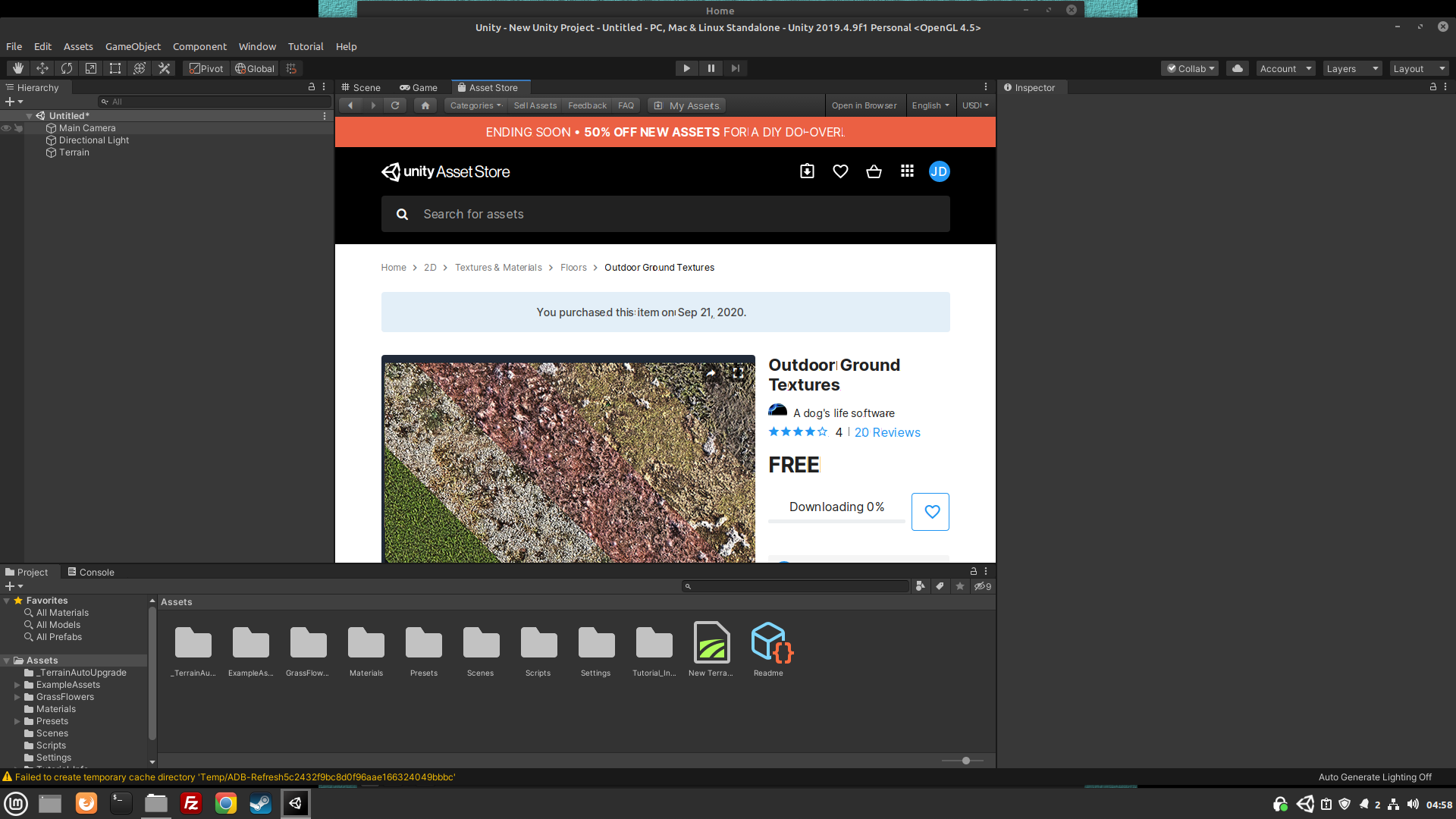Collapse the Untitled scene in Hierarchy
Viewport: 1456px width, 819px height.
tap(29, 116)
